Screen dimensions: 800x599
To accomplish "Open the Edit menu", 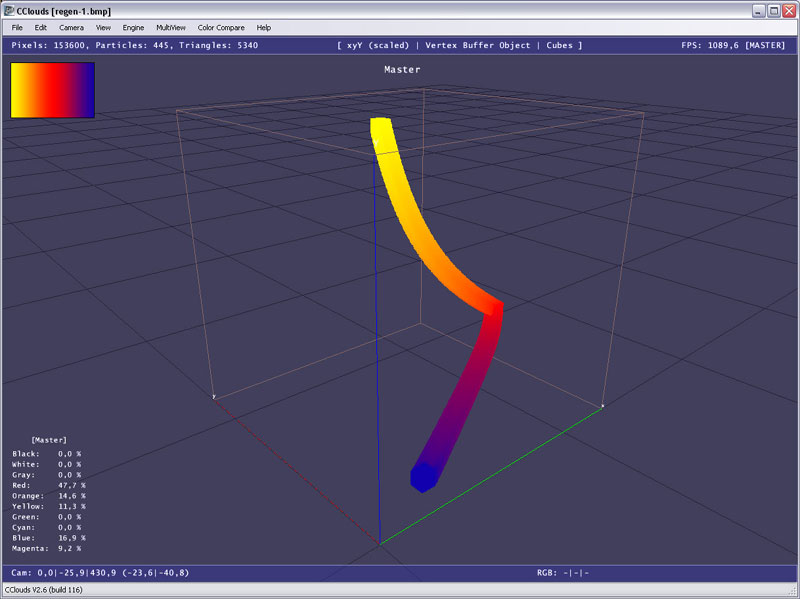I will click(x=41, y=27).
